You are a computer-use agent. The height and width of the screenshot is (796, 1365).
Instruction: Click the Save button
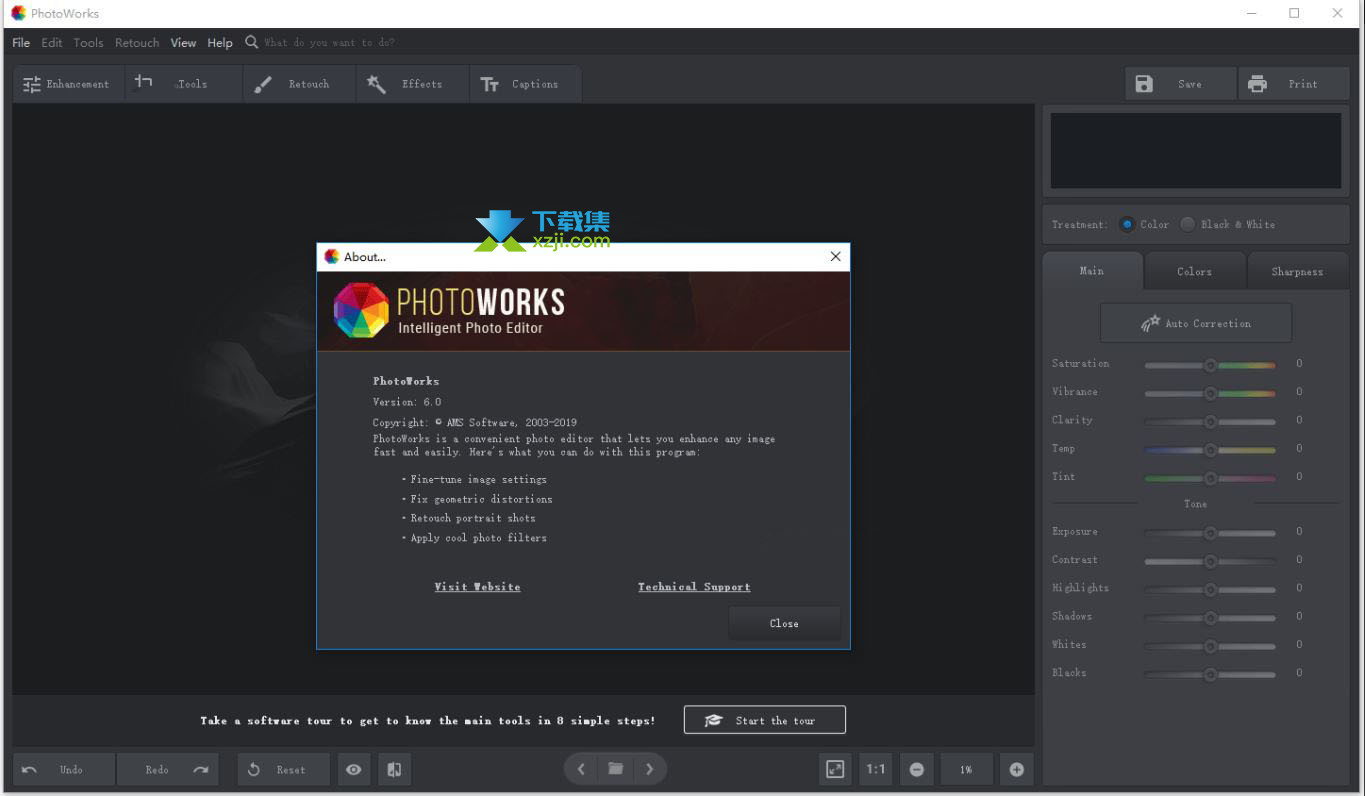(1180, 84)
